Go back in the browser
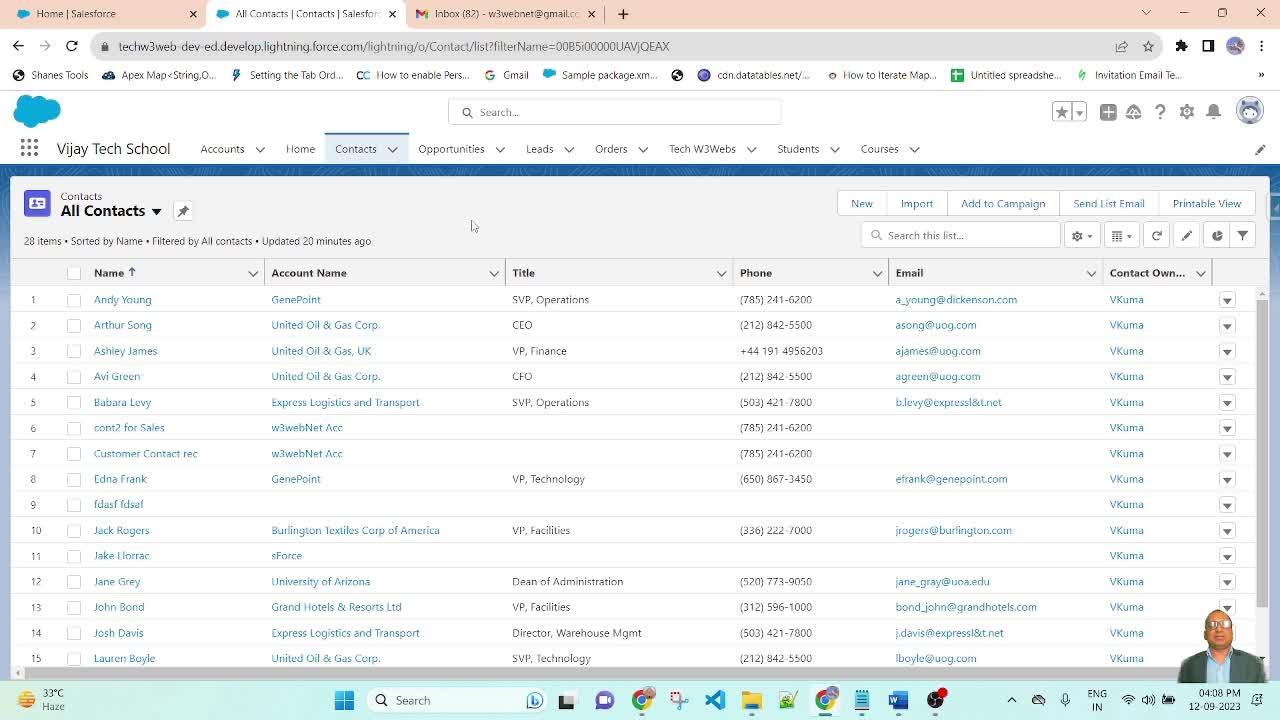Viewport: 1280px width, 720px height. click(x=18, y=46)
